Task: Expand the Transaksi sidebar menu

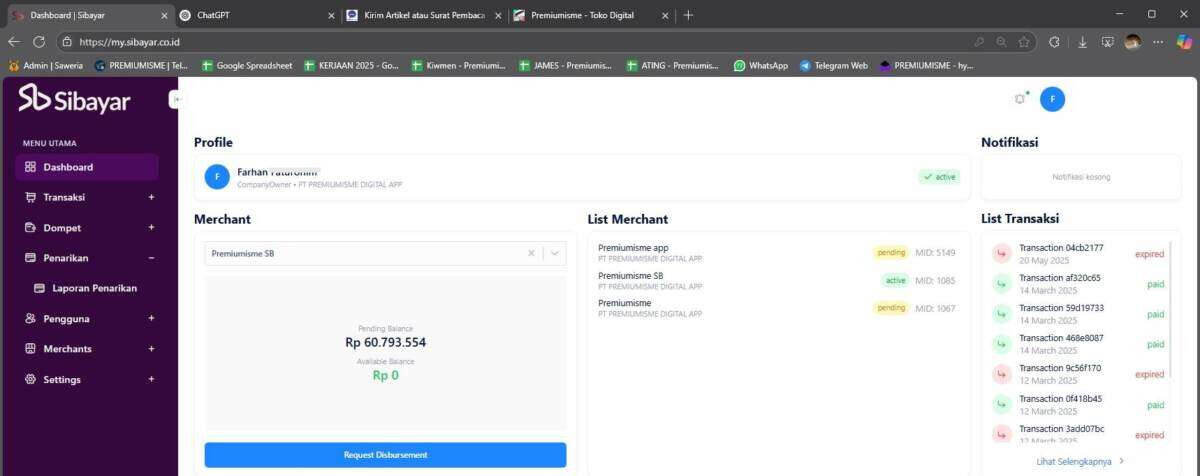Action: pyautogui.click(x=89, y=197)
